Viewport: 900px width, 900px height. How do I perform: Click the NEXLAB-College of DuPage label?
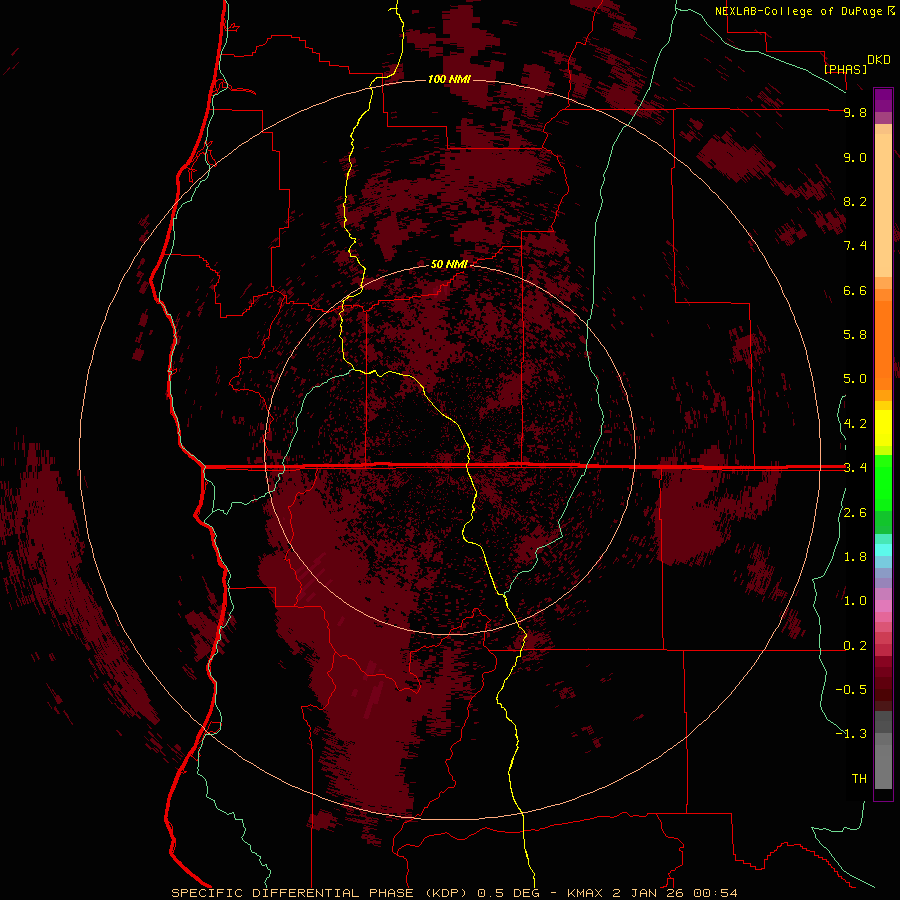798,11
